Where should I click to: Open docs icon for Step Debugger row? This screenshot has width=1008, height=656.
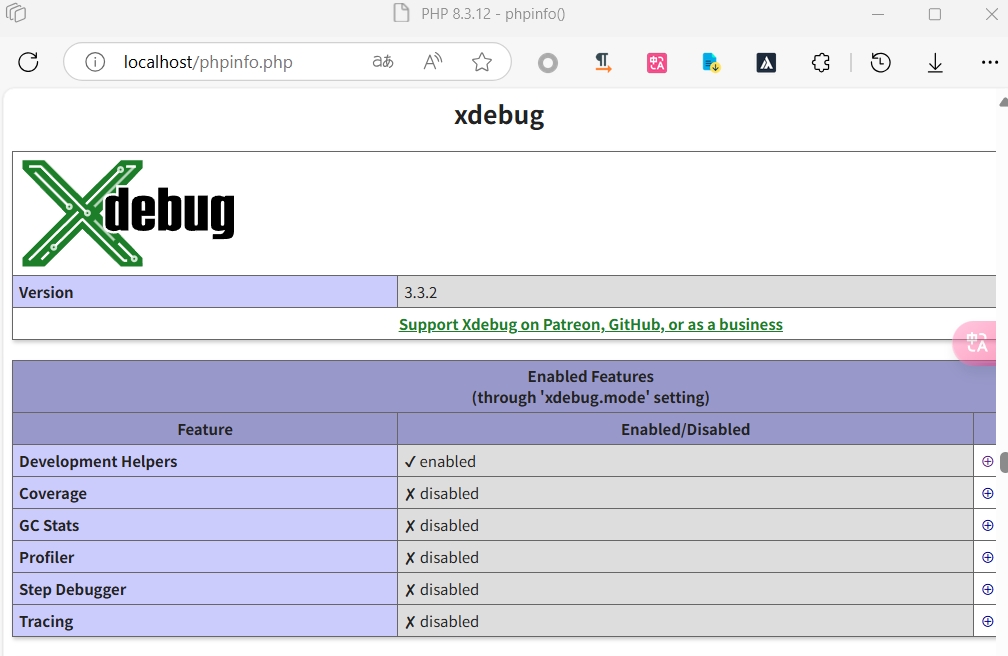(x=987, y=589)
